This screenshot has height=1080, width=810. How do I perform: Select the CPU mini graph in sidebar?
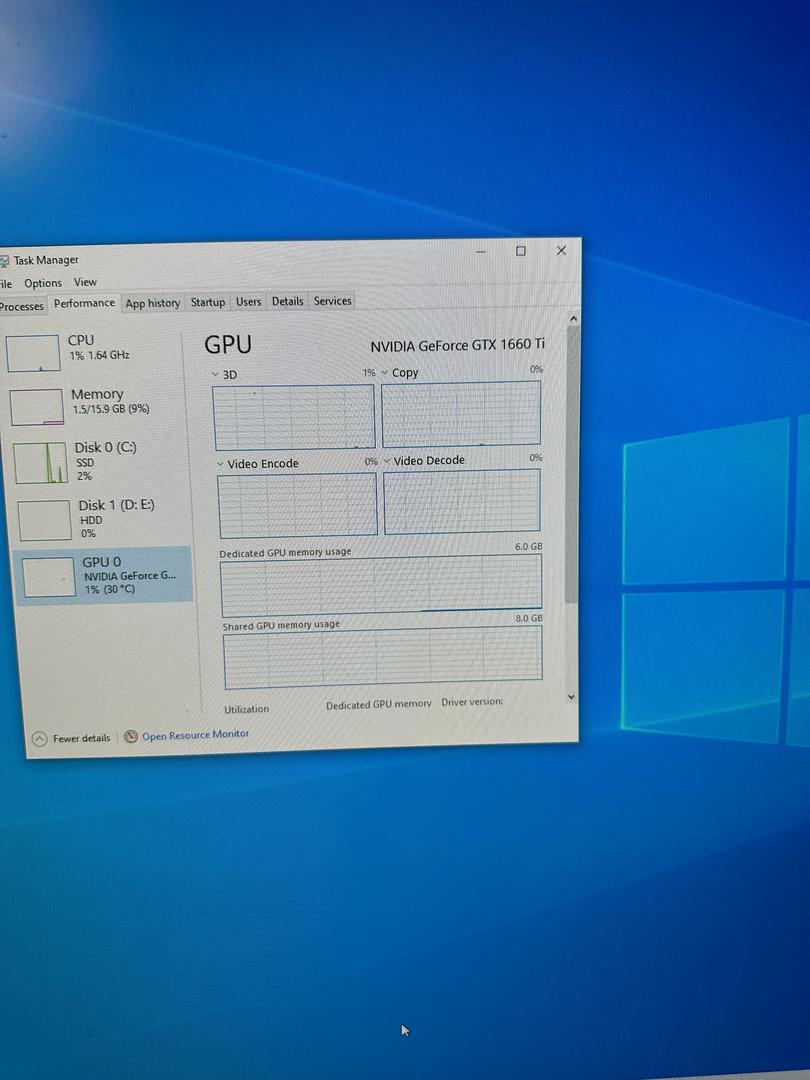[33, 354]
